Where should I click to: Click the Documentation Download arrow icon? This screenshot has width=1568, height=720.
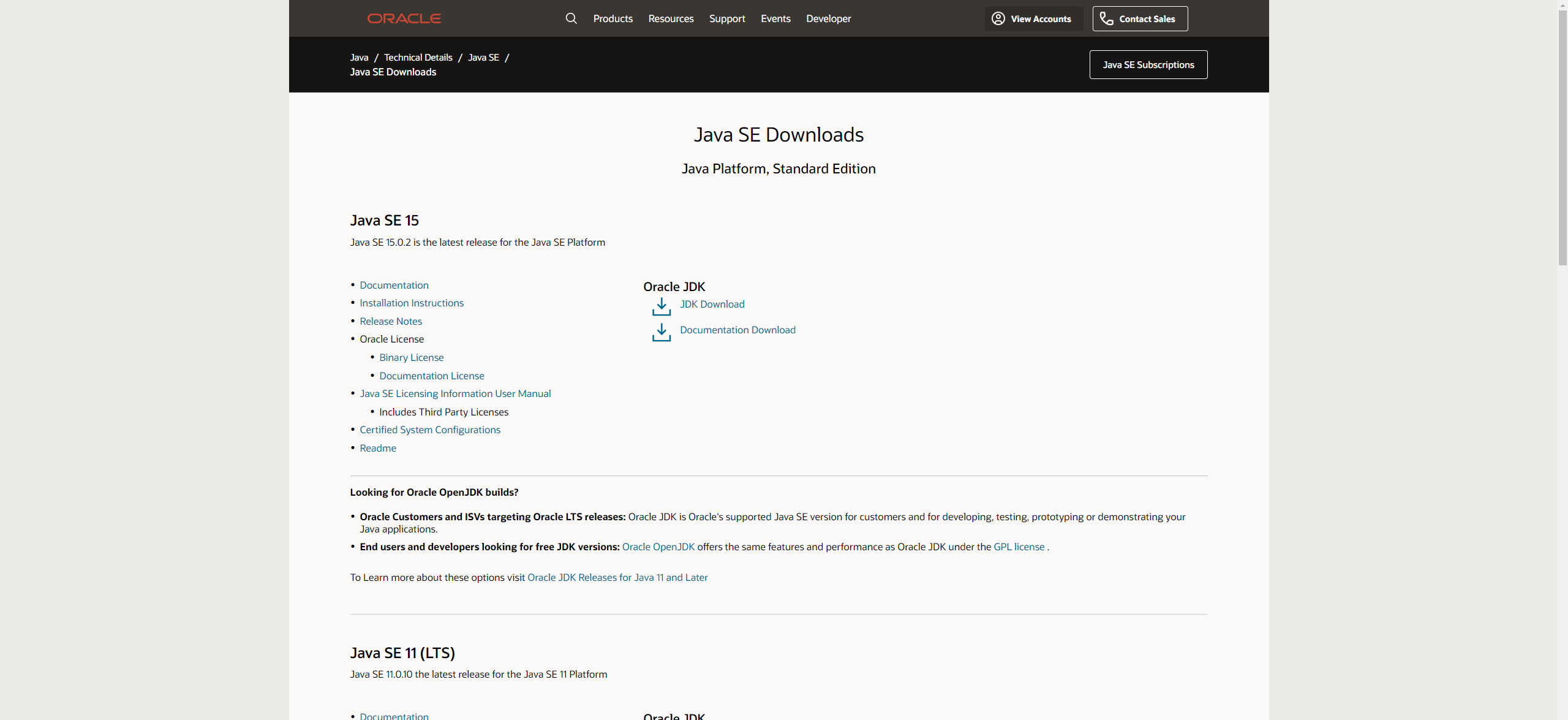click(661, 332)
